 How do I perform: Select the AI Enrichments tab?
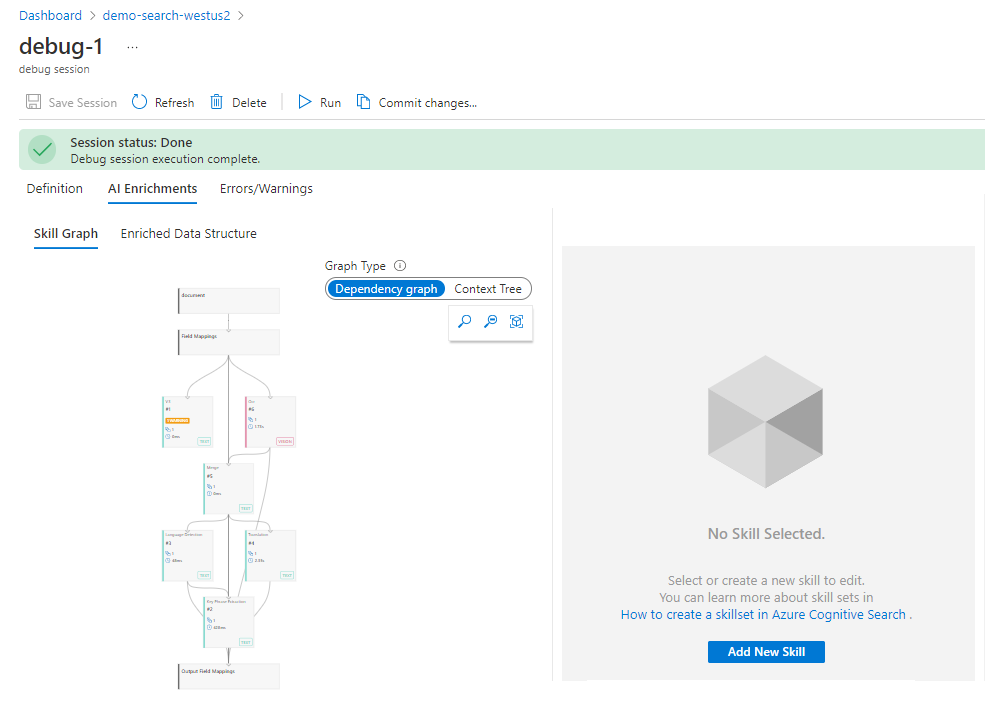(x=153, y=188)
